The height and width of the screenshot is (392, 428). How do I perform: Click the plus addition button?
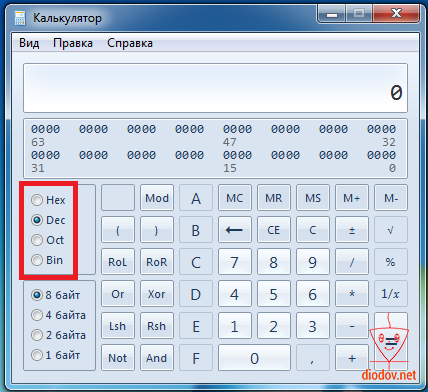click(x=352, y=358)
